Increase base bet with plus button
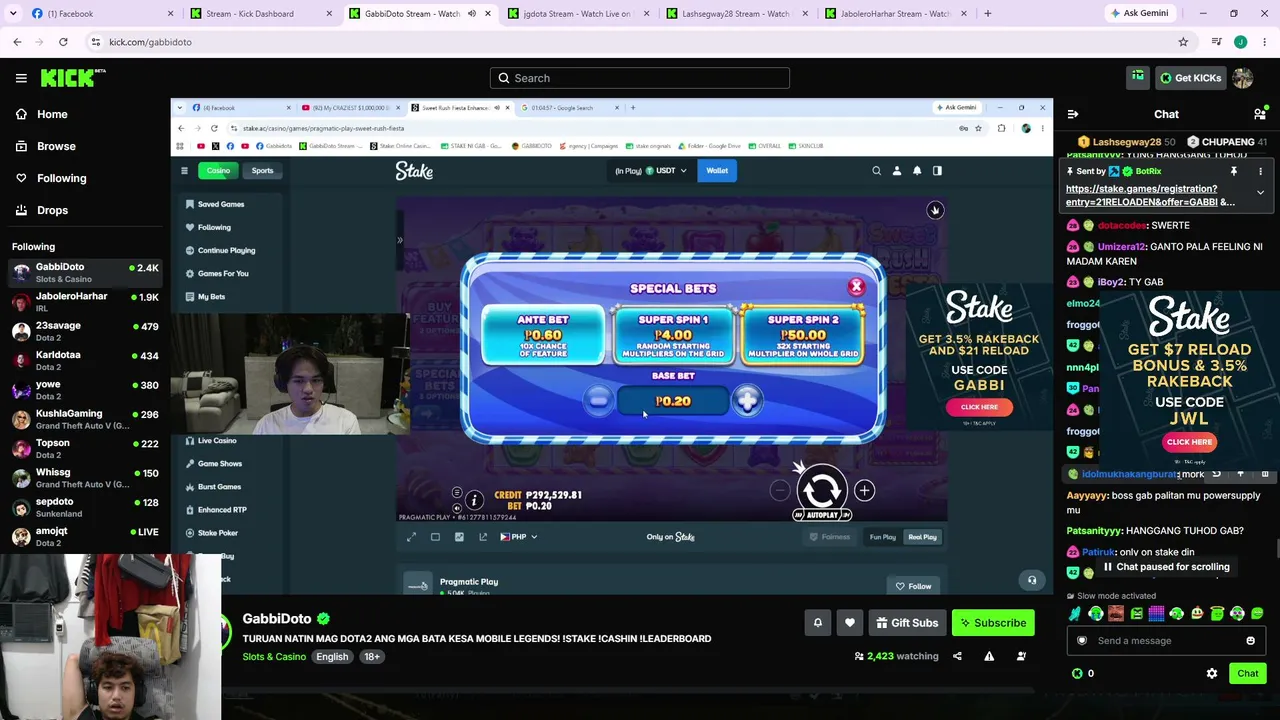This screenshot has height=720, width=1280. coord(747,401)
